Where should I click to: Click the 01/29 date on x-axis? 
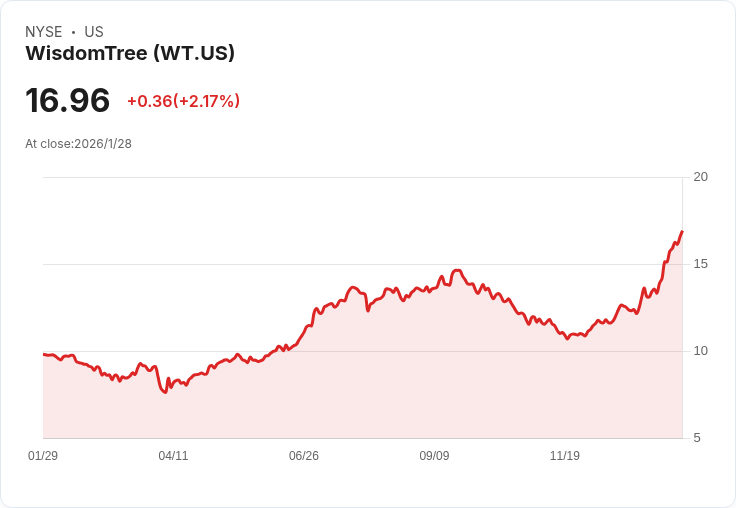[x=43, y=456]
